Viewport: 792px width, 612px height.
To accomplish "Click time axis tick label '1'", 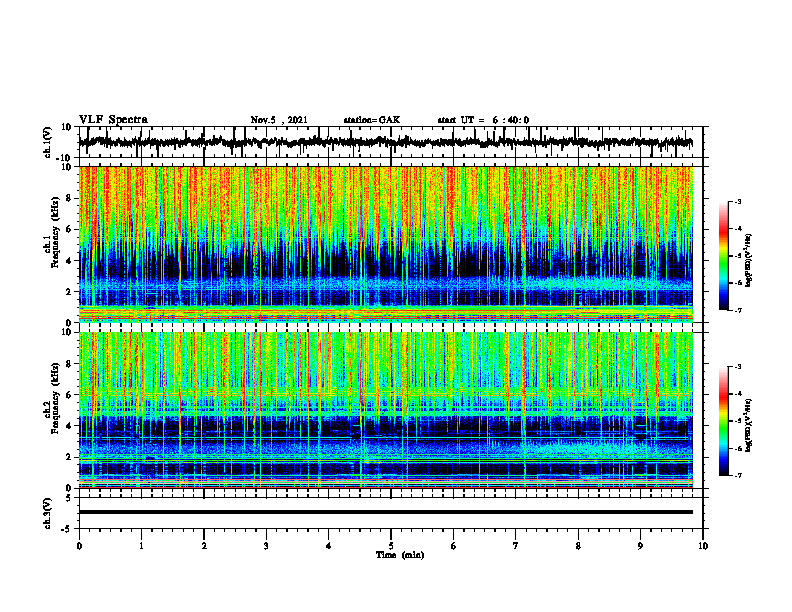I will [x=141, y=546].
